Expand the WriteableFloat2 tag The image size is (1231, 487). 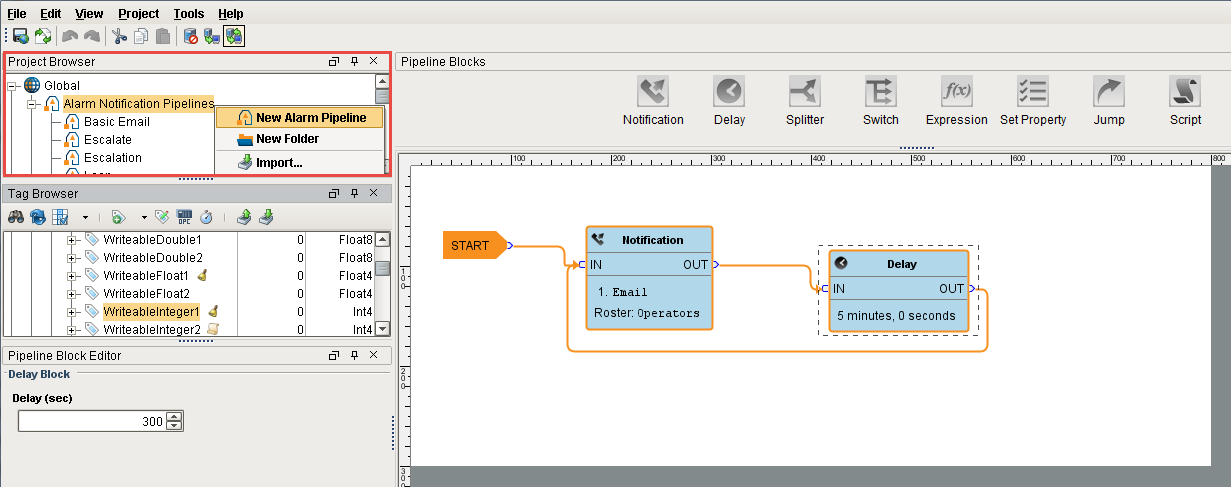(72, 294)
